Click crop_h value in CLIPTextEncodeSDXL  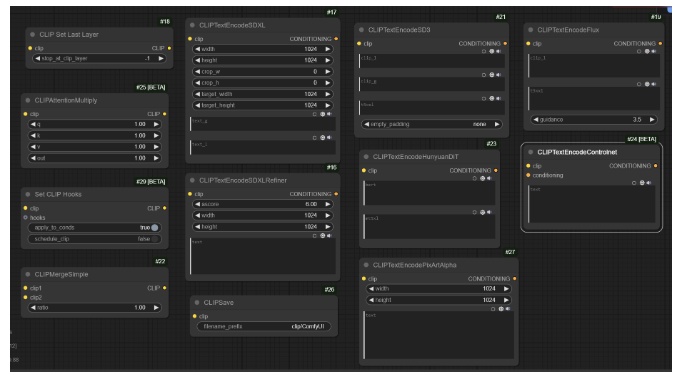point(315,83)
